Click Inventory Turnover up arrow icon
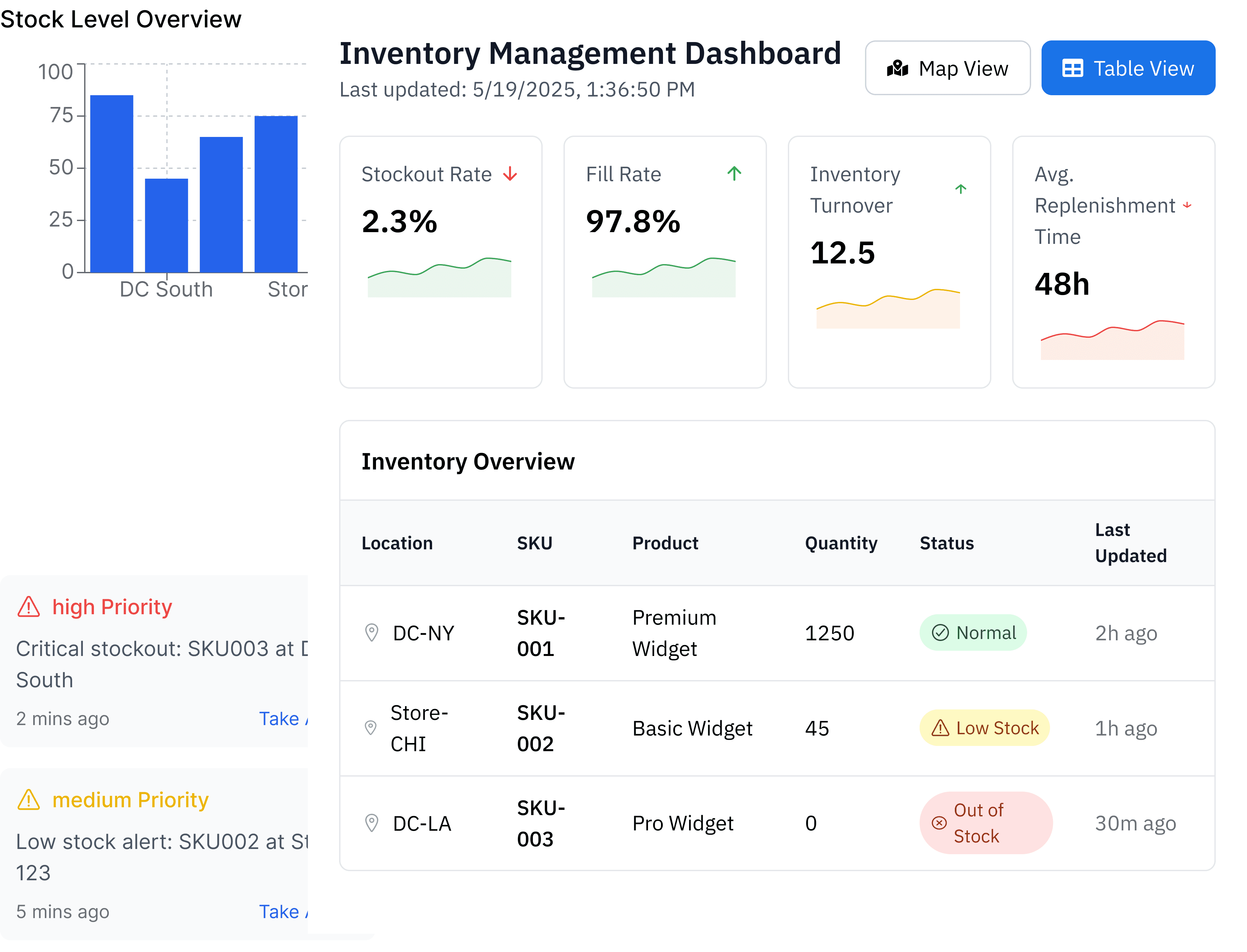Screen dimensions: 1247x952 click(961, 189)
